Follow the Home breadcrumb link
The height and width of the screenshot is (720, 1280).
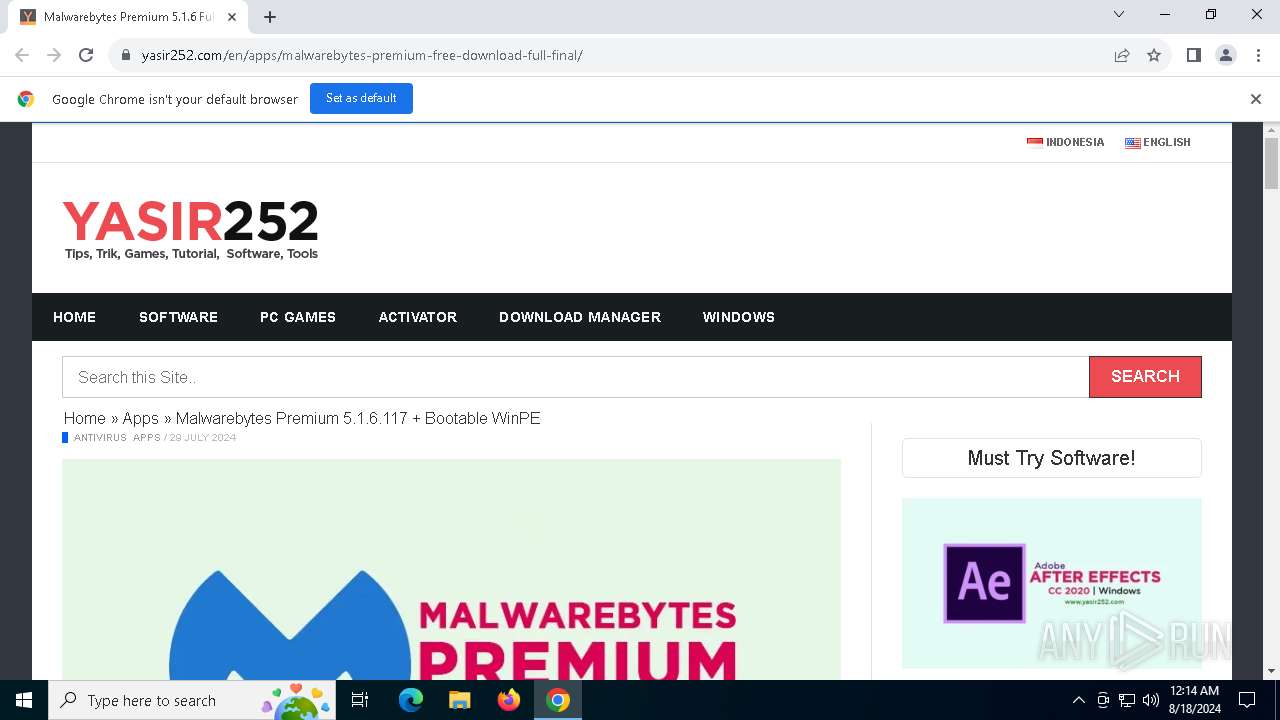tap(85, 418)
